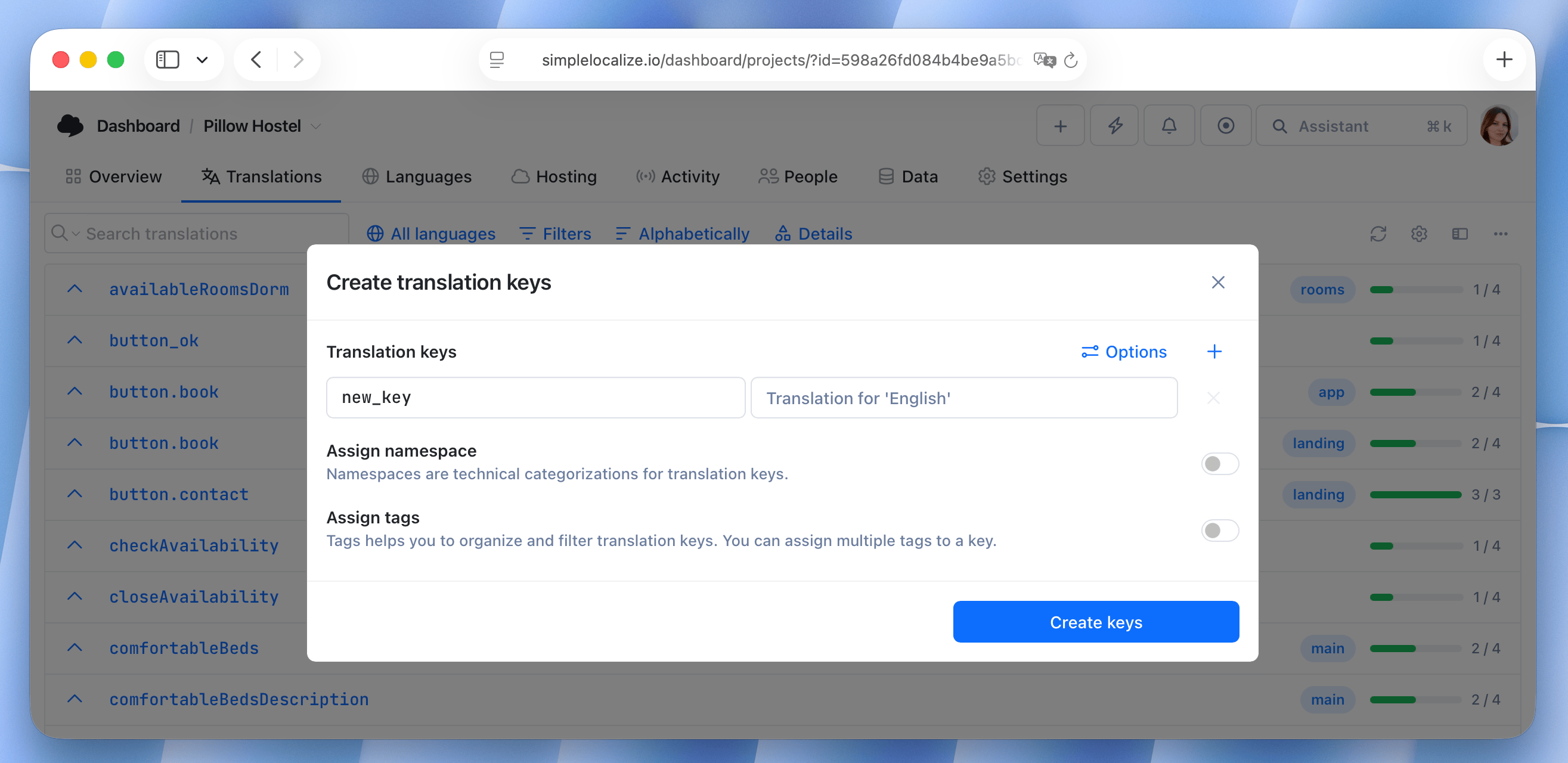
Task: Click the Create keys button
Action: 1096,622
